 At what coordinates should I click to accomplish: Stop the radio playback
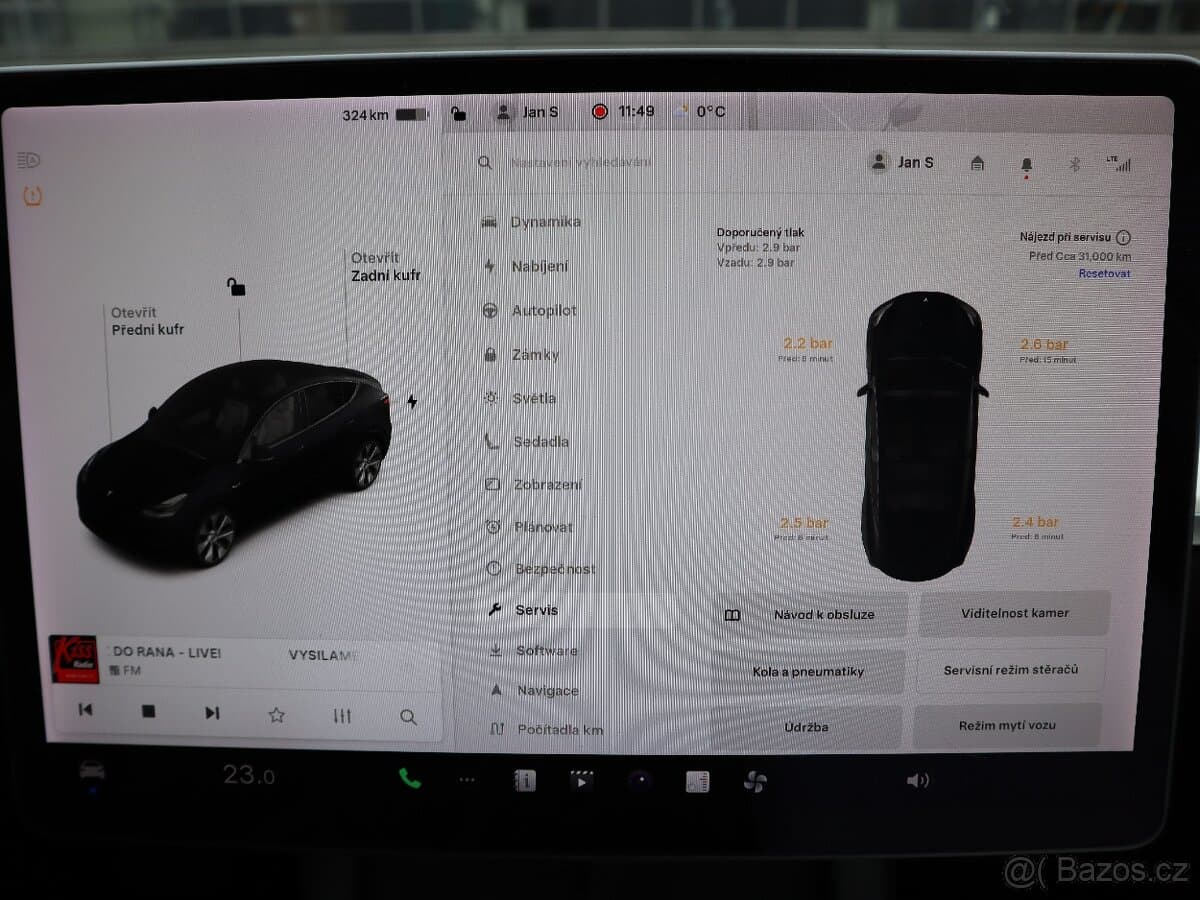[x=148, y=712]
